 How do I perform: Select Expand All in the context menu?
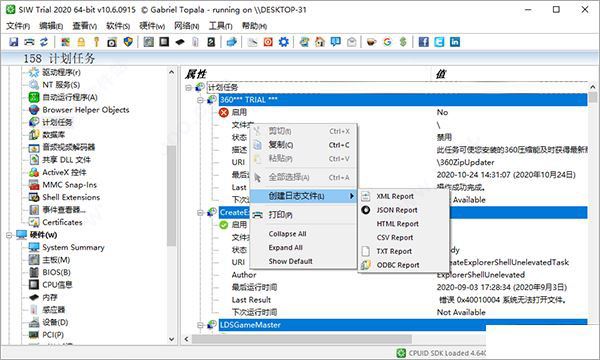point(303,248)
